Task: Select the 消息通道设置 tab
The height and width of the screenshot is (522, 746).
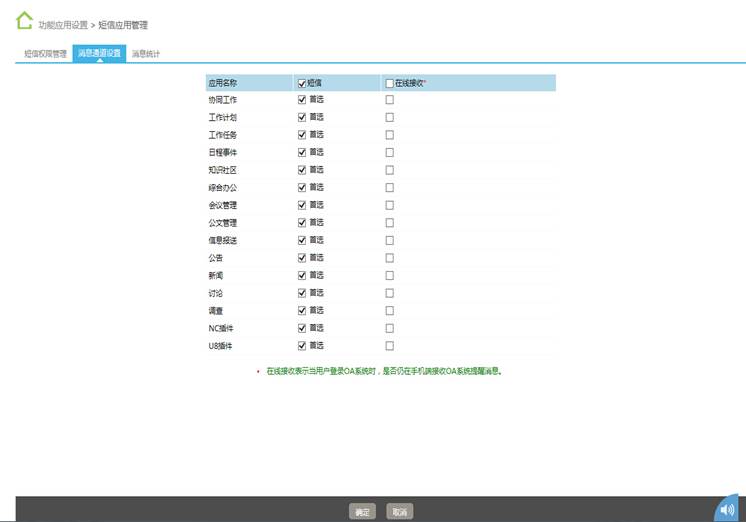Action: pos(98,54)
